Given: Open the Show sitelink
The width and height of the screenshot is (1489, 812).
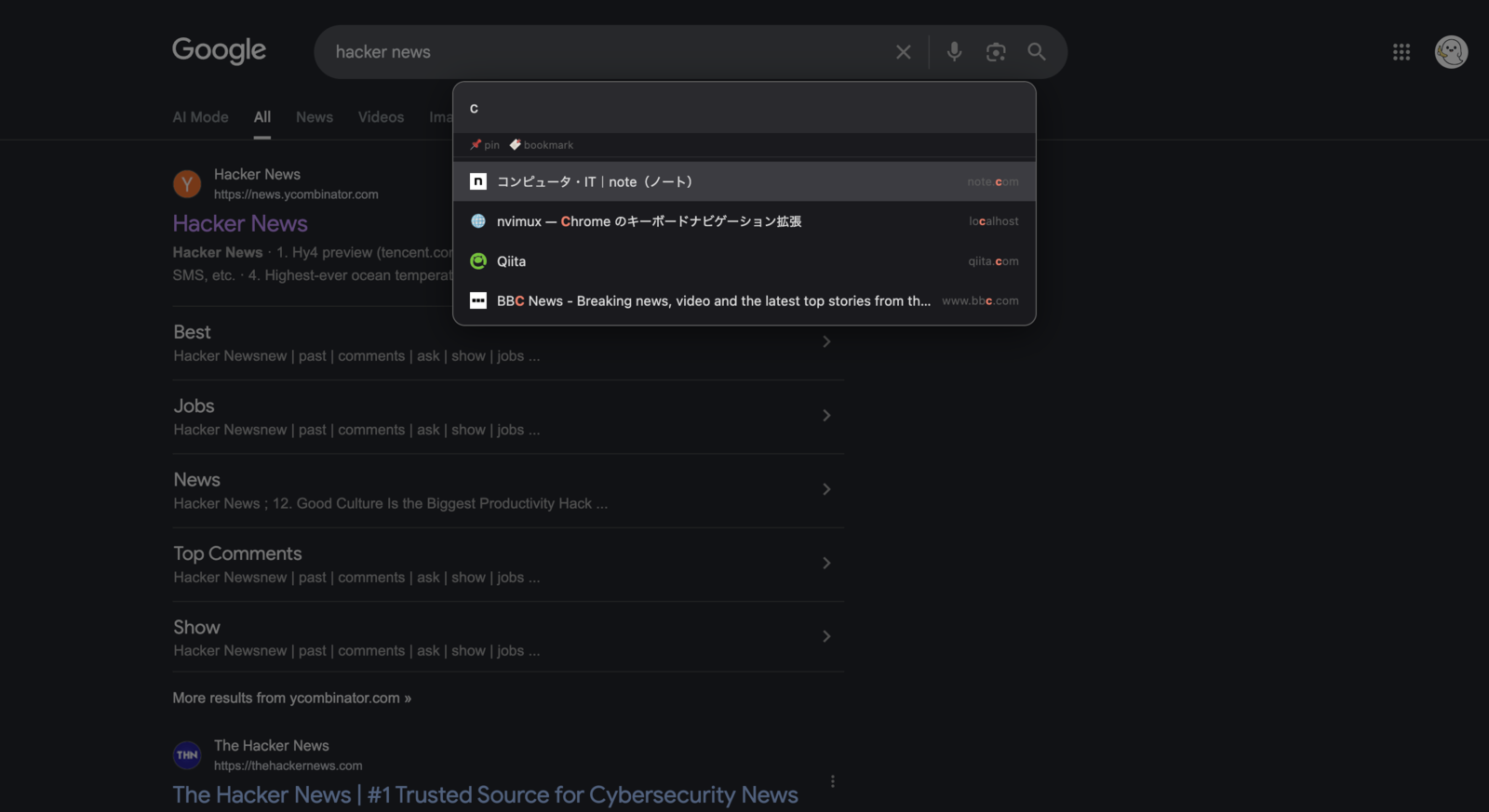Looking at the screenshot, I should [x=196, y=627].
